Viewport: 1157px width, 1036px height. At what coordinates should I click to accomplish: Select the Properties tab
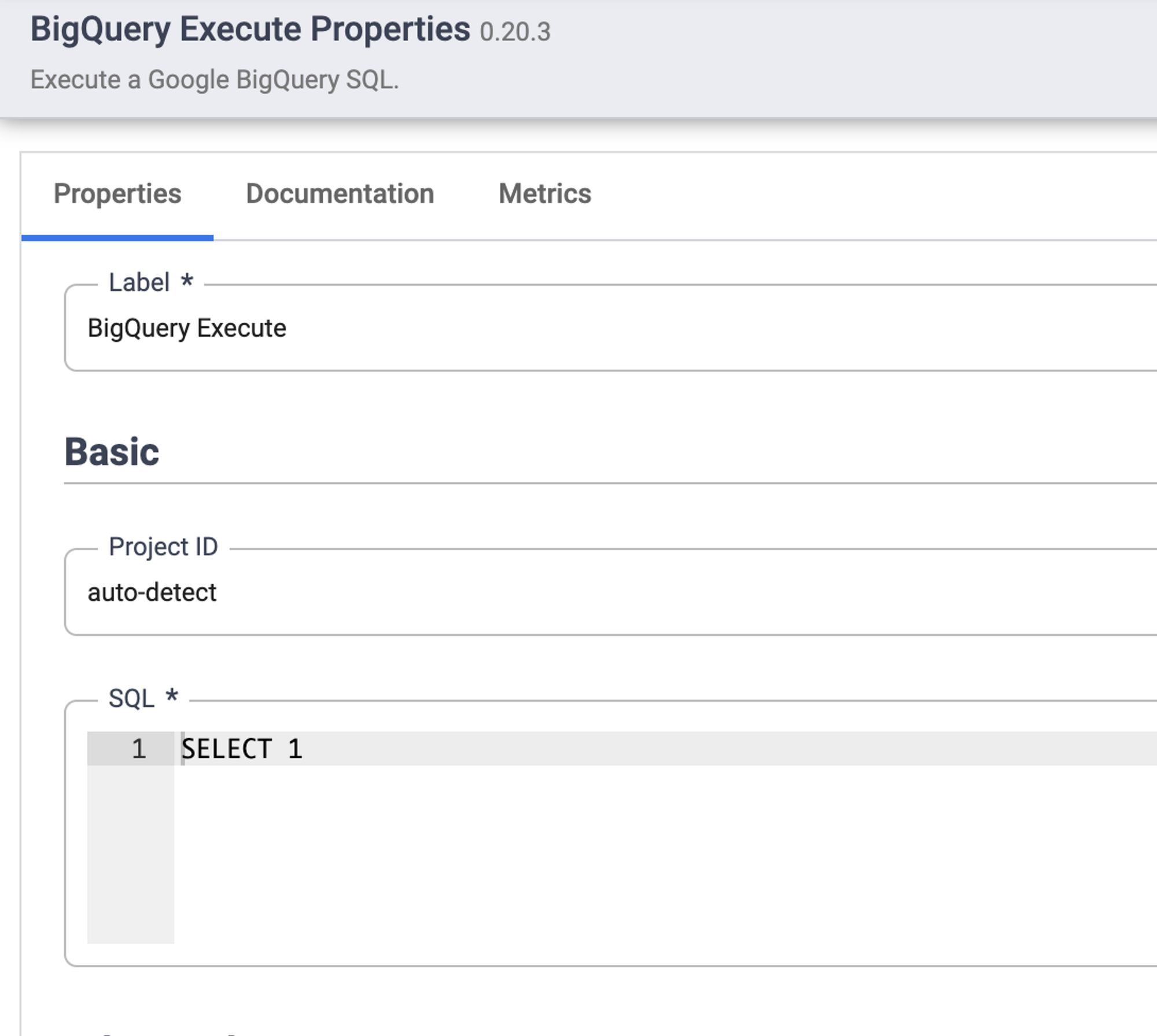coord(117,194)
